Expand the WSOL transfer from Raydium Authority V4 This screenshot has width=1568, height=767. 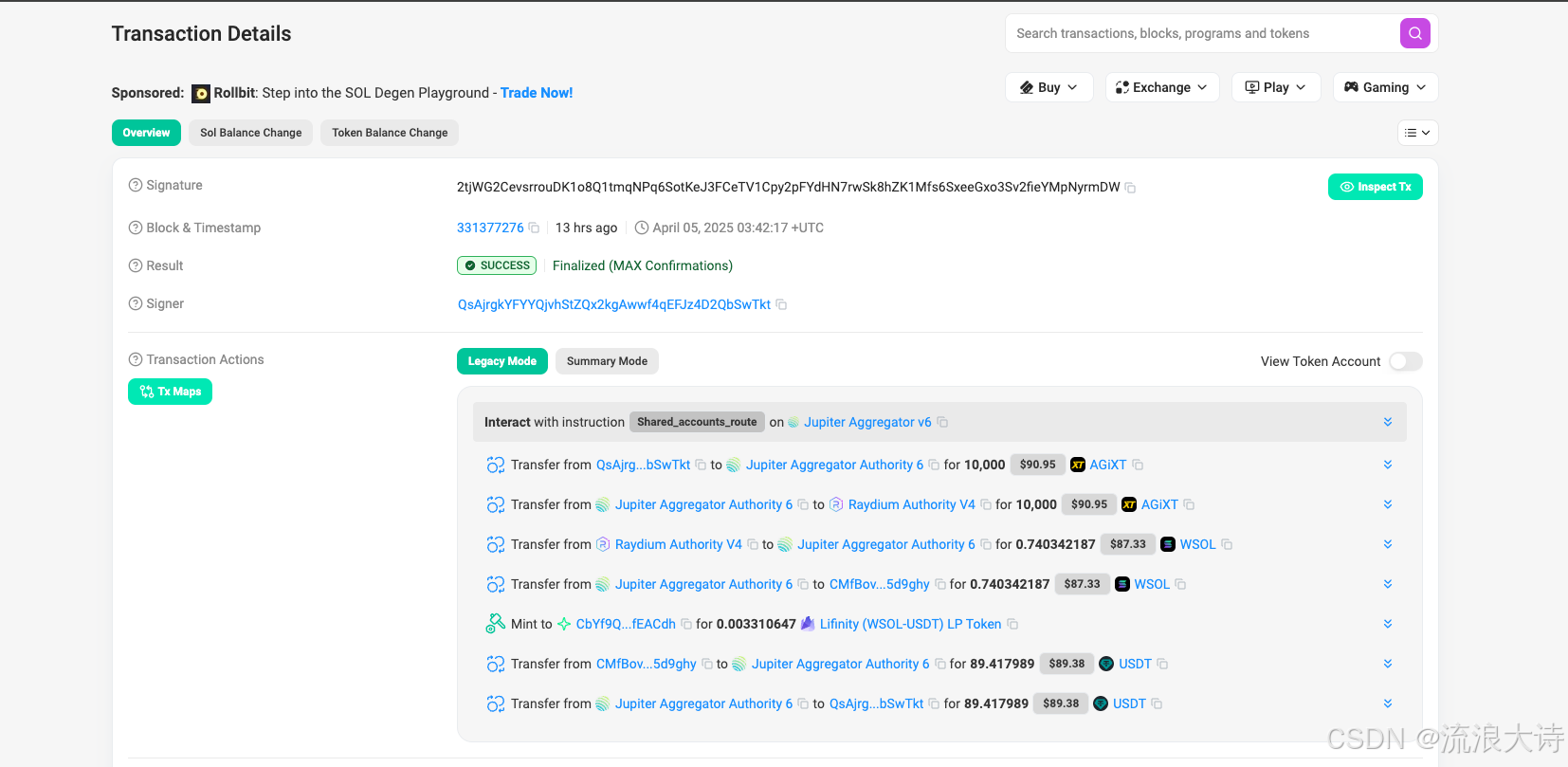[1388, 544]
